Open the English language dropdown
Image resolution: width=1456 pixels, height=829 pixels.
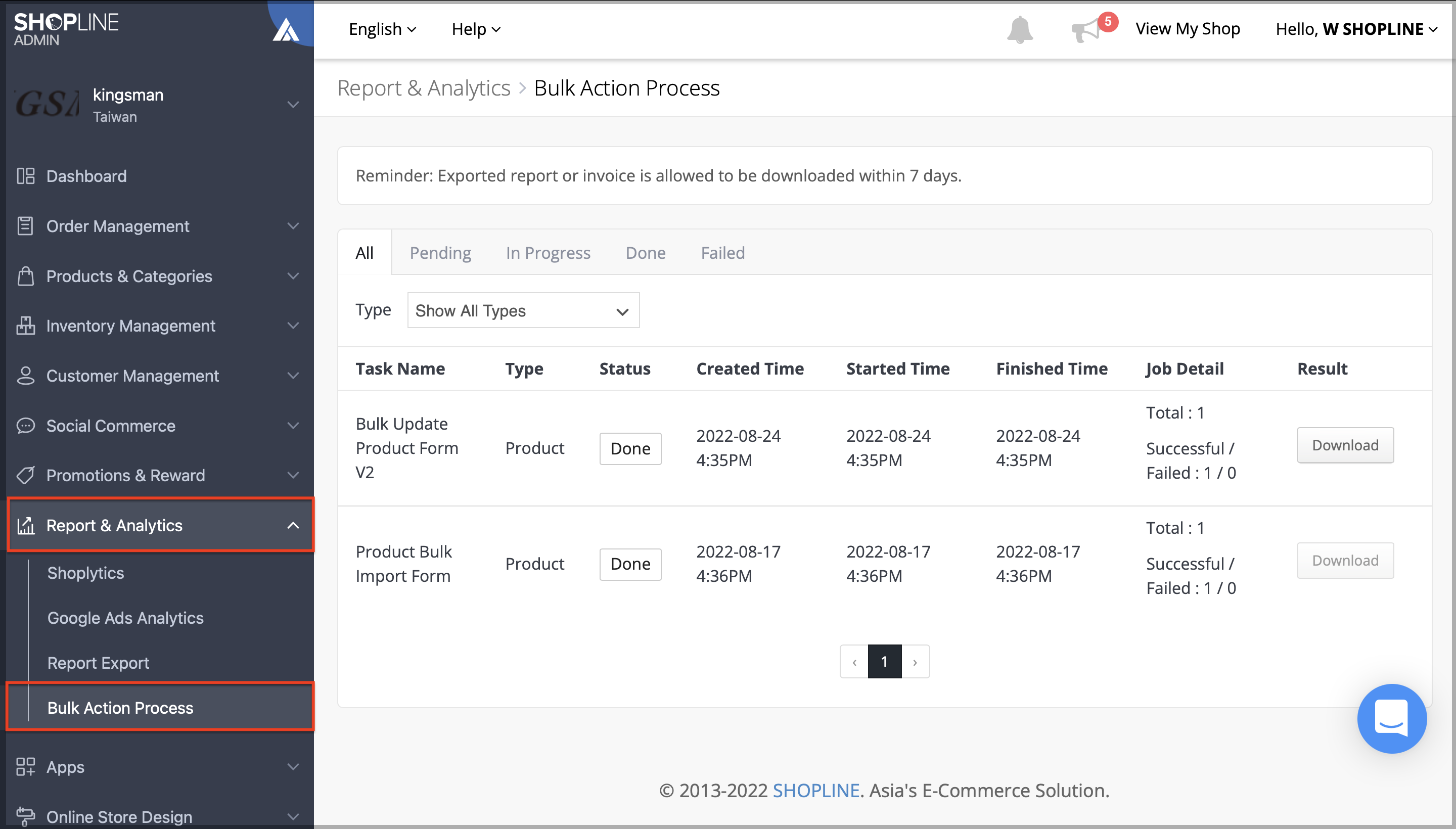(383, 29)
